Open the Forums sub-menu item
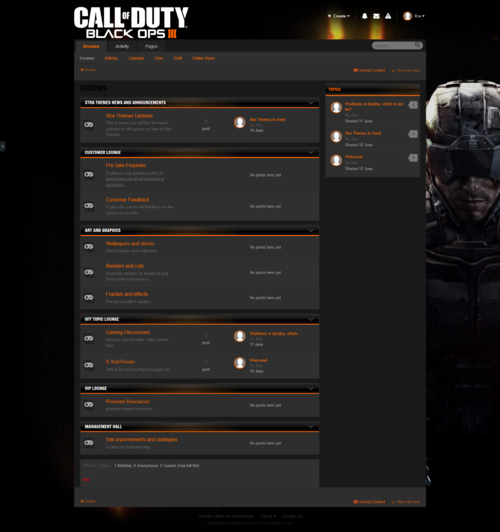Screen dimensions: 500x532 [x=87, y=58]
